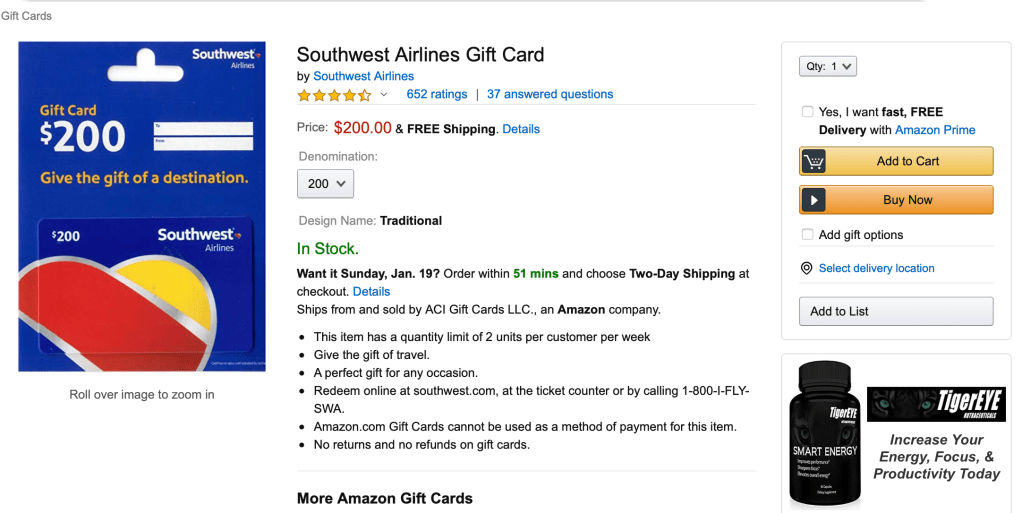This screenshot has width=1022, height=513.
Task: Click the star rating icons
Action: pos(334,95)
